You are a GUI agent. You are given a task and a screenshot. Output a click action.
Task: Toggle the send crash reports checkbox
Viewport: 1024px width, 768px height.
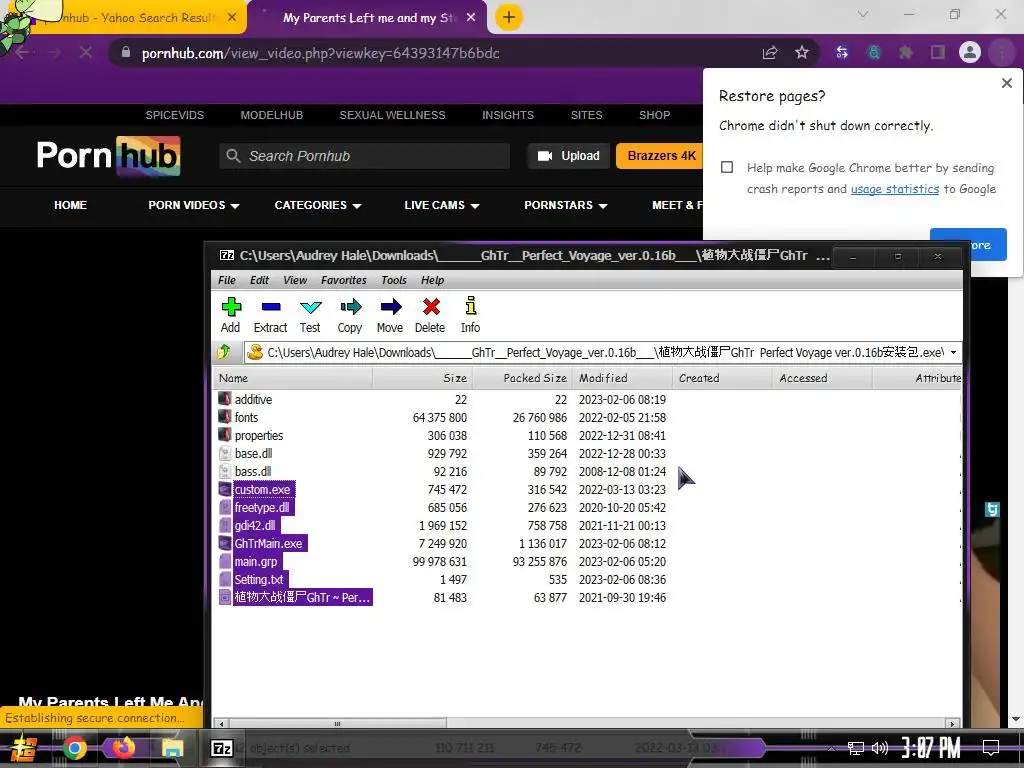727,167
